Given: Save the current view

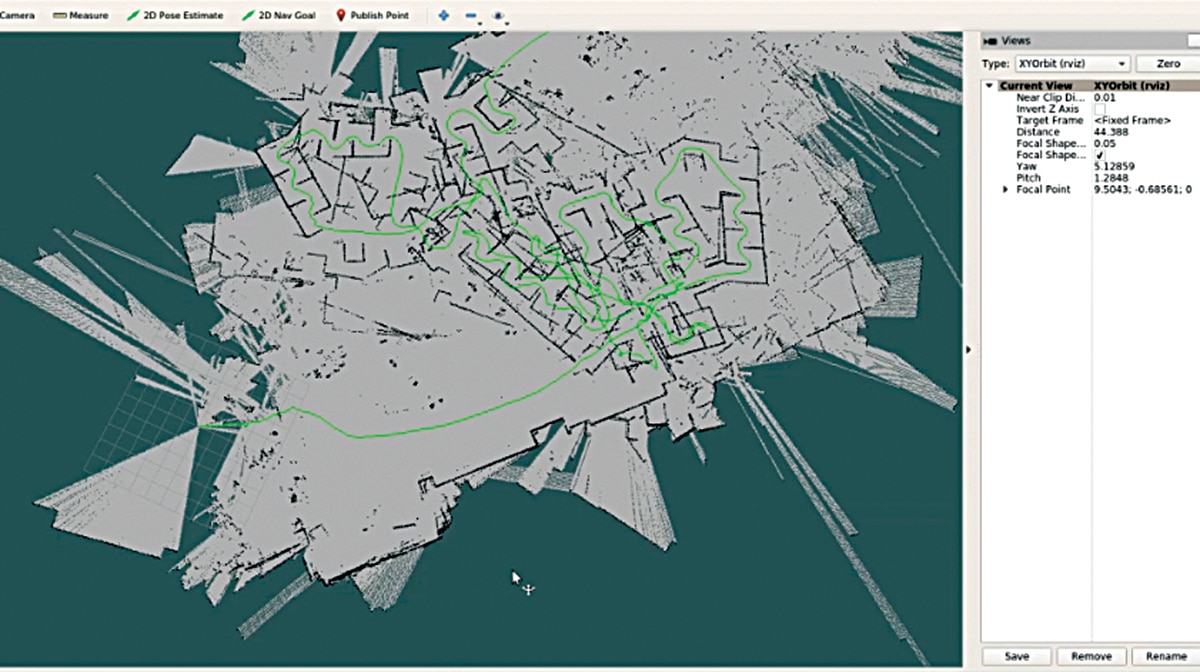Looking at the screenshot, I should coord(1015,656).
